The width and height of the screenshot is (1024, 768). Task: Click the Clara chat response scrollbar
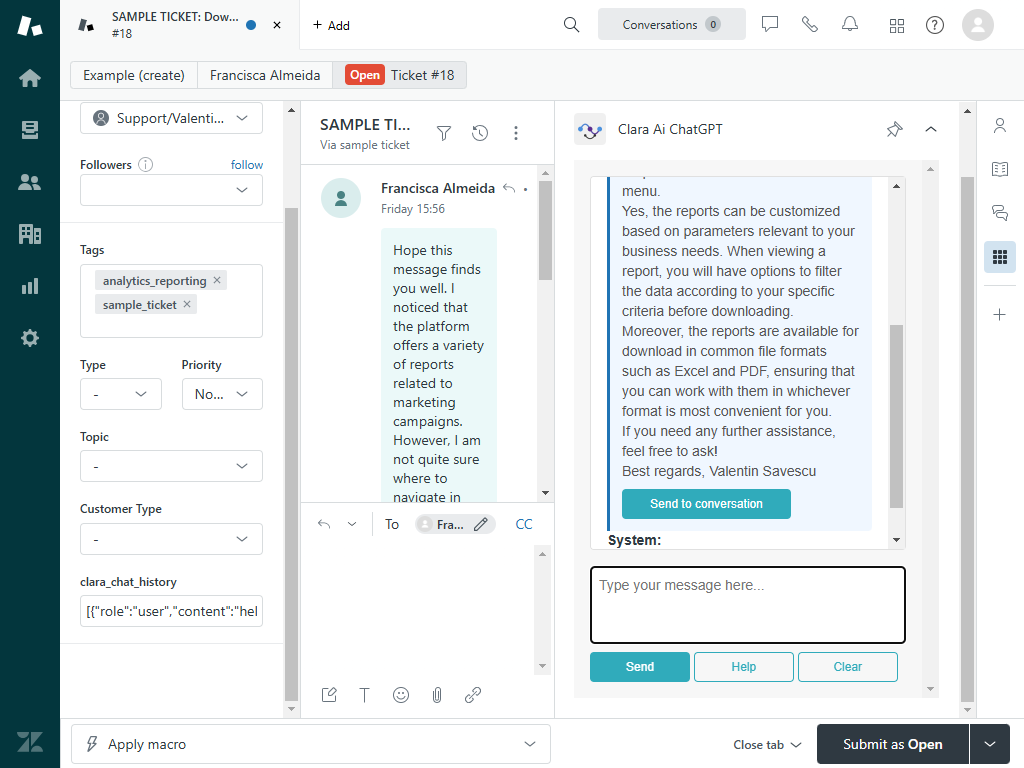coord(897,415)
